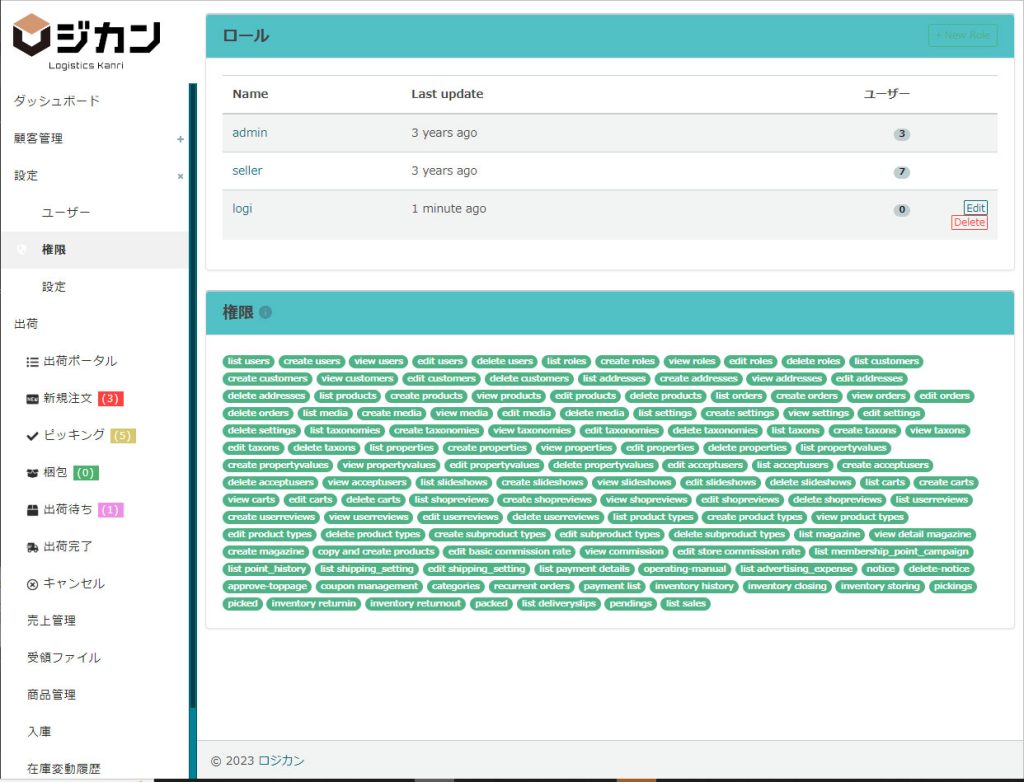
Task: Click the 出荷ポータル list icon
Action: point(32,362)
